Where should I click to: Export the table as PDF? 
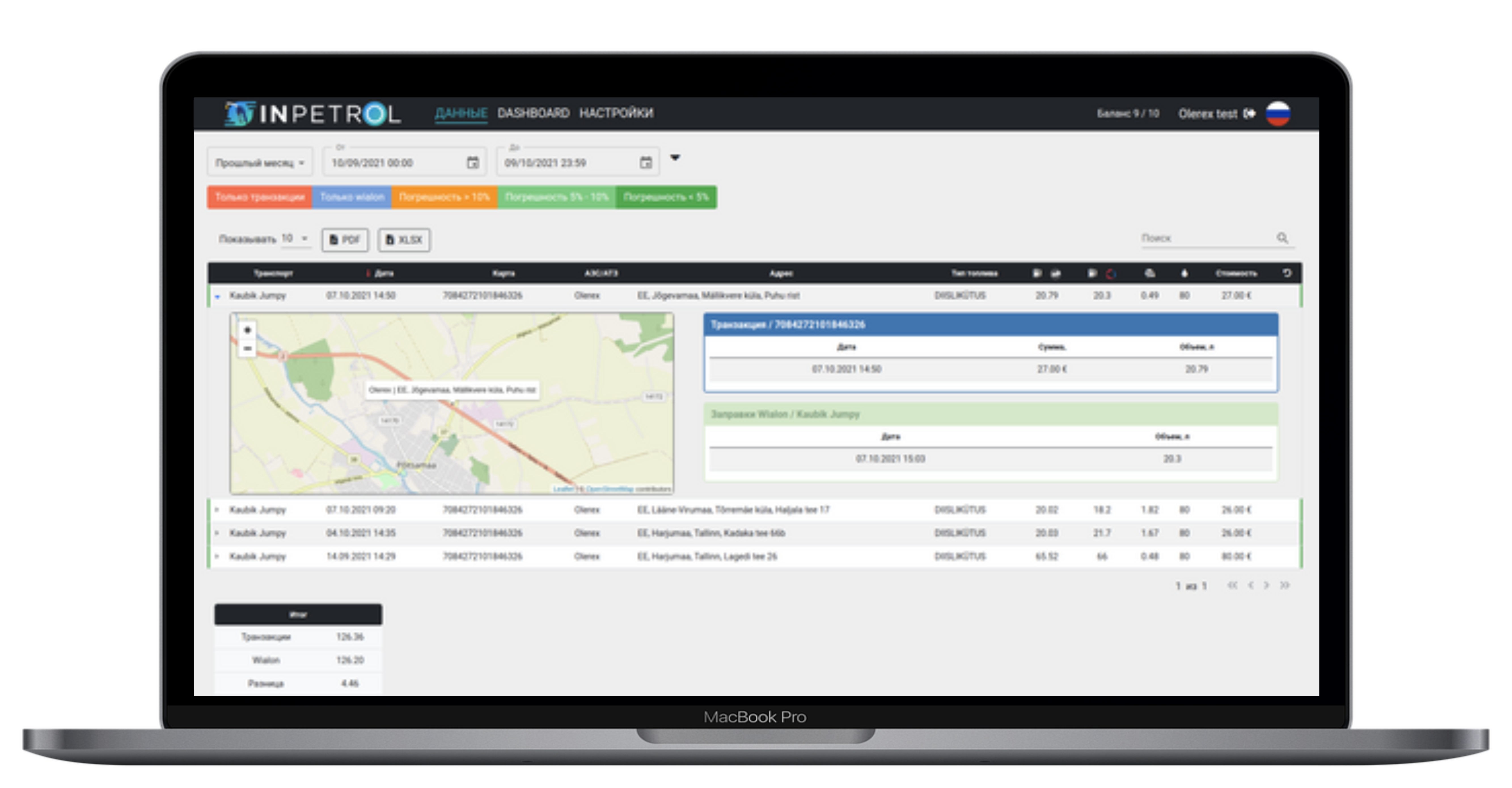(344, 239)
